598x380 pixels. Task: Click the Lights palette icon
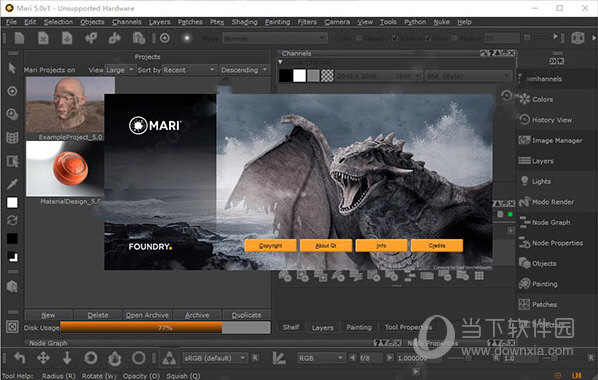point(525,181)
